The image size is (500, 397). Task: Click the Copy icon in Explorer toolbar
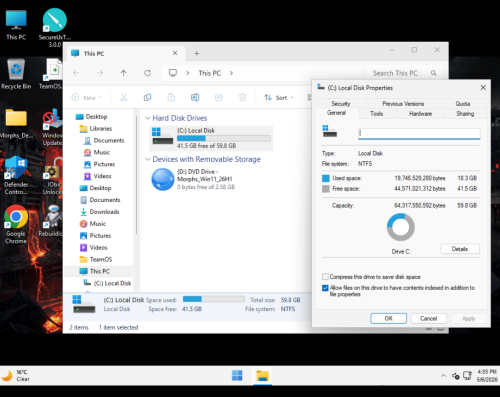coord(147,97)
